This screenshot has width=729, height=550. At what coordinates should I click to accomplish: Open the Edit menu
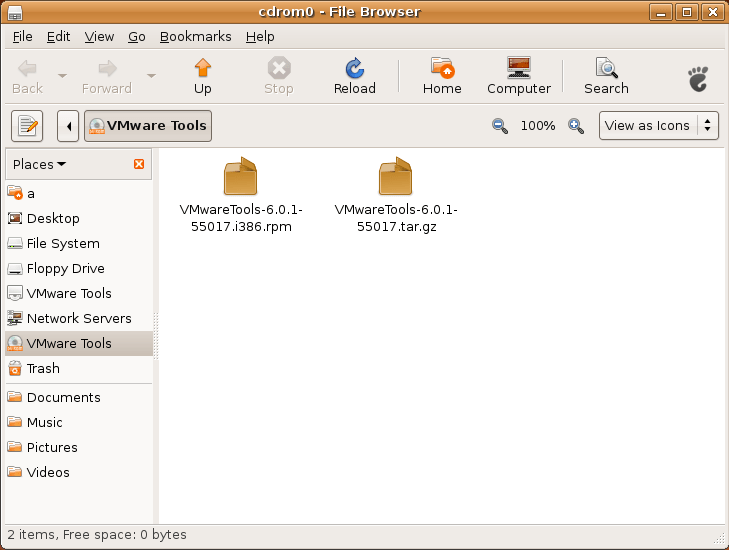coord(59,37)
